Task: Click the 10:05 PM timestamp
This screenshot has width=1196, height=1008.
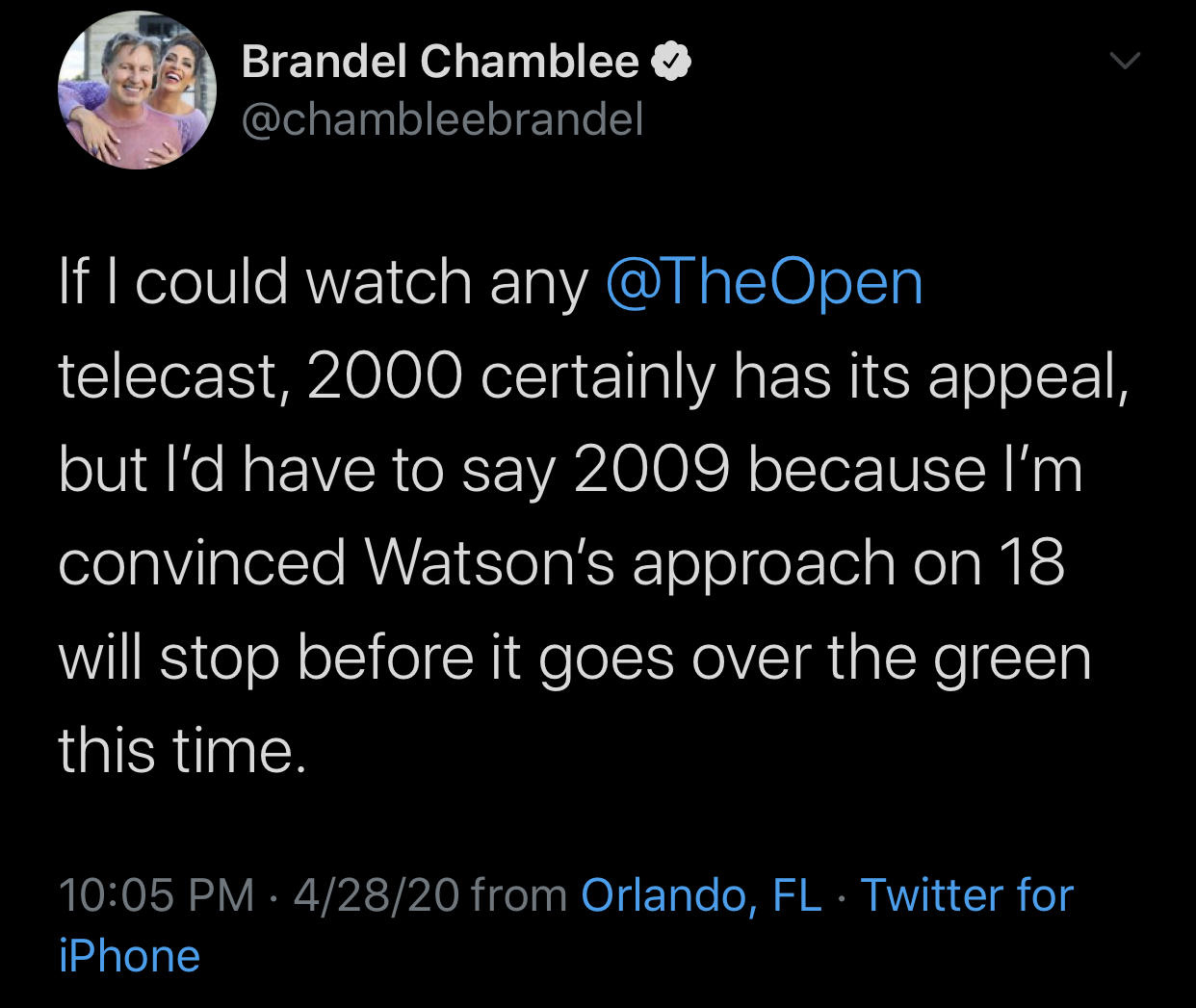Action: [x=156, y=894]
